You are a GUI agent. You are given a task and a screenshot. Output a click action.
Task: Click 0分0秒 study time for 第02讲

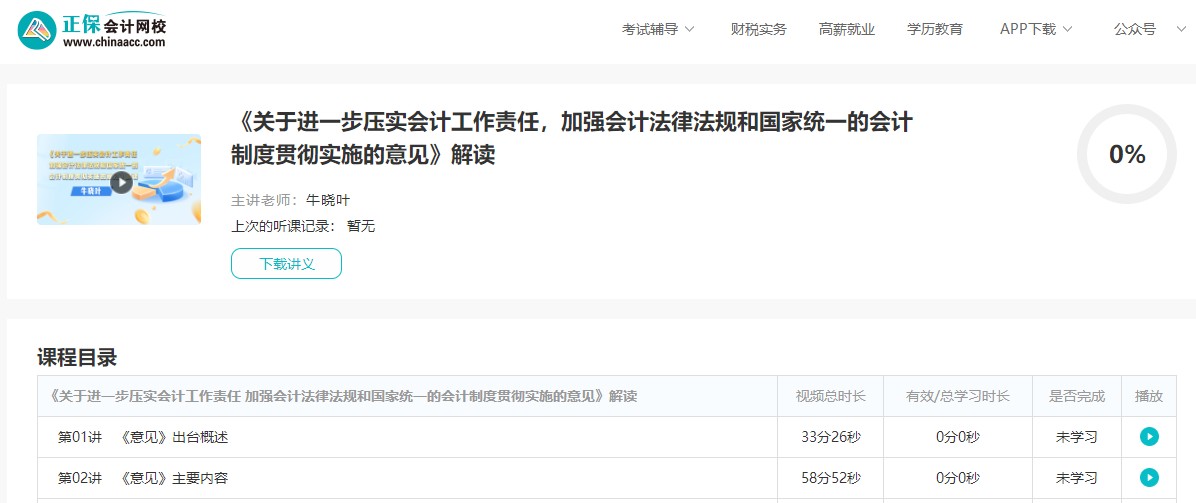tap(958, 479)
